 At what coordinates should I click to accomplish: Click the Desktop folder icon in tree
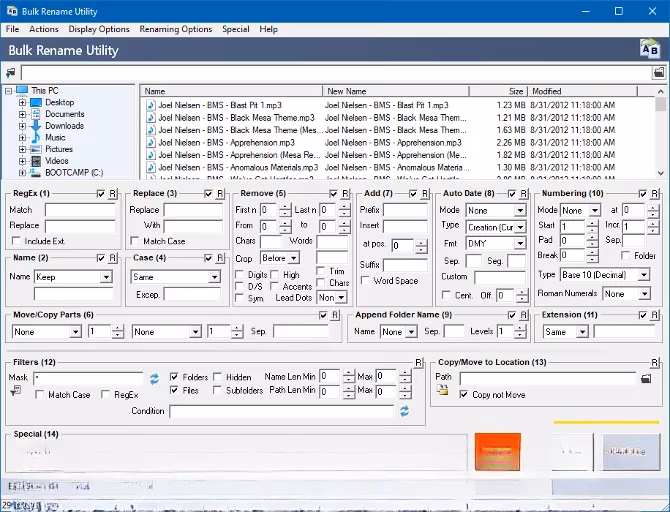(36, 103)
